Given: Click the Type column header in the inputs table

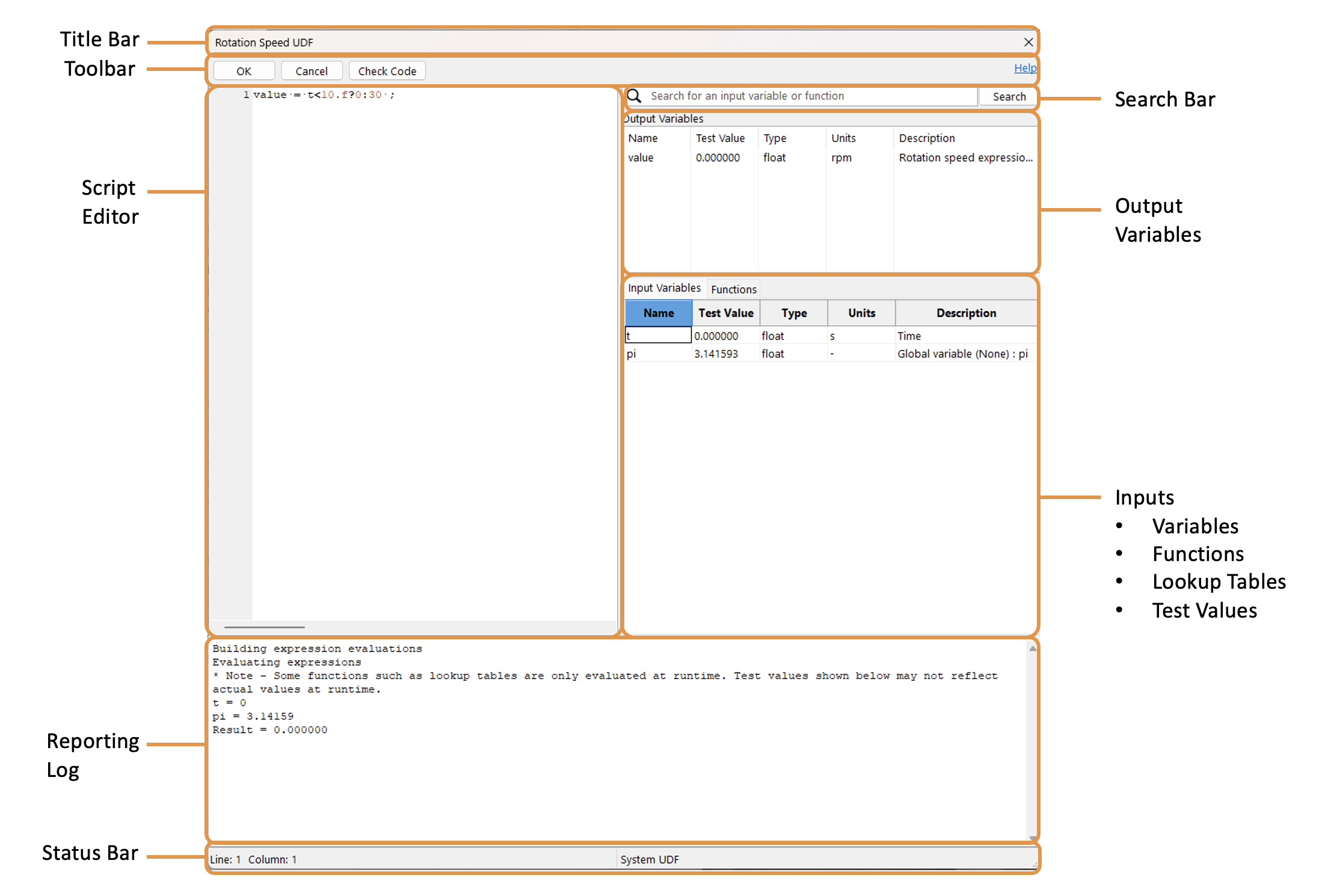Looking at the screenshot, I should click(x=794, y=313).
